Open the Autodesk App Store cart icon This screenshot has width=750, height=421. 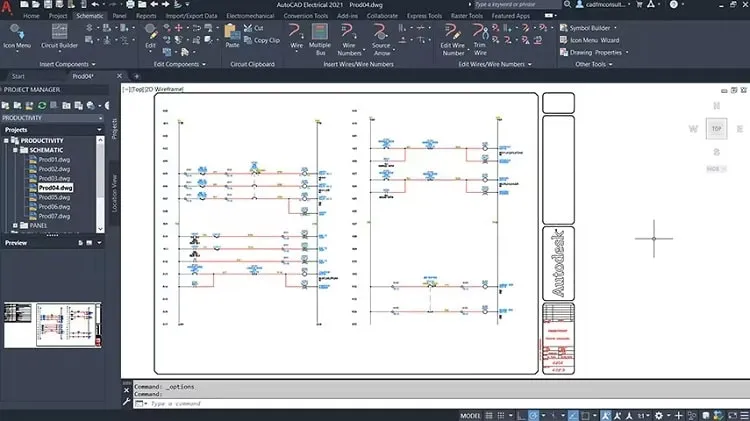(639, 4)
